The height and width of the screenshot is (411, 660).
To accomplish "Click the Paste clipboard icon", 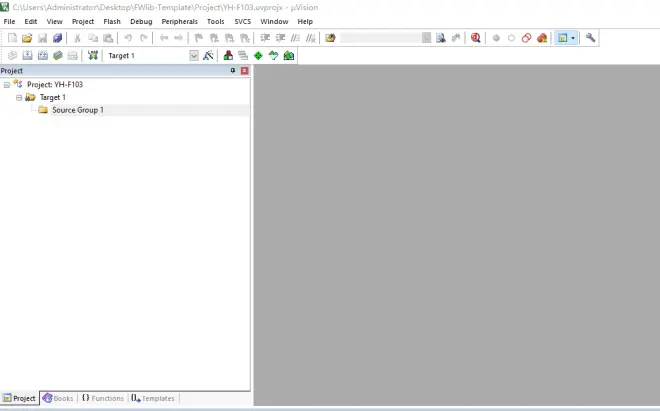I will pyautogui.click(x=108, y=38).
